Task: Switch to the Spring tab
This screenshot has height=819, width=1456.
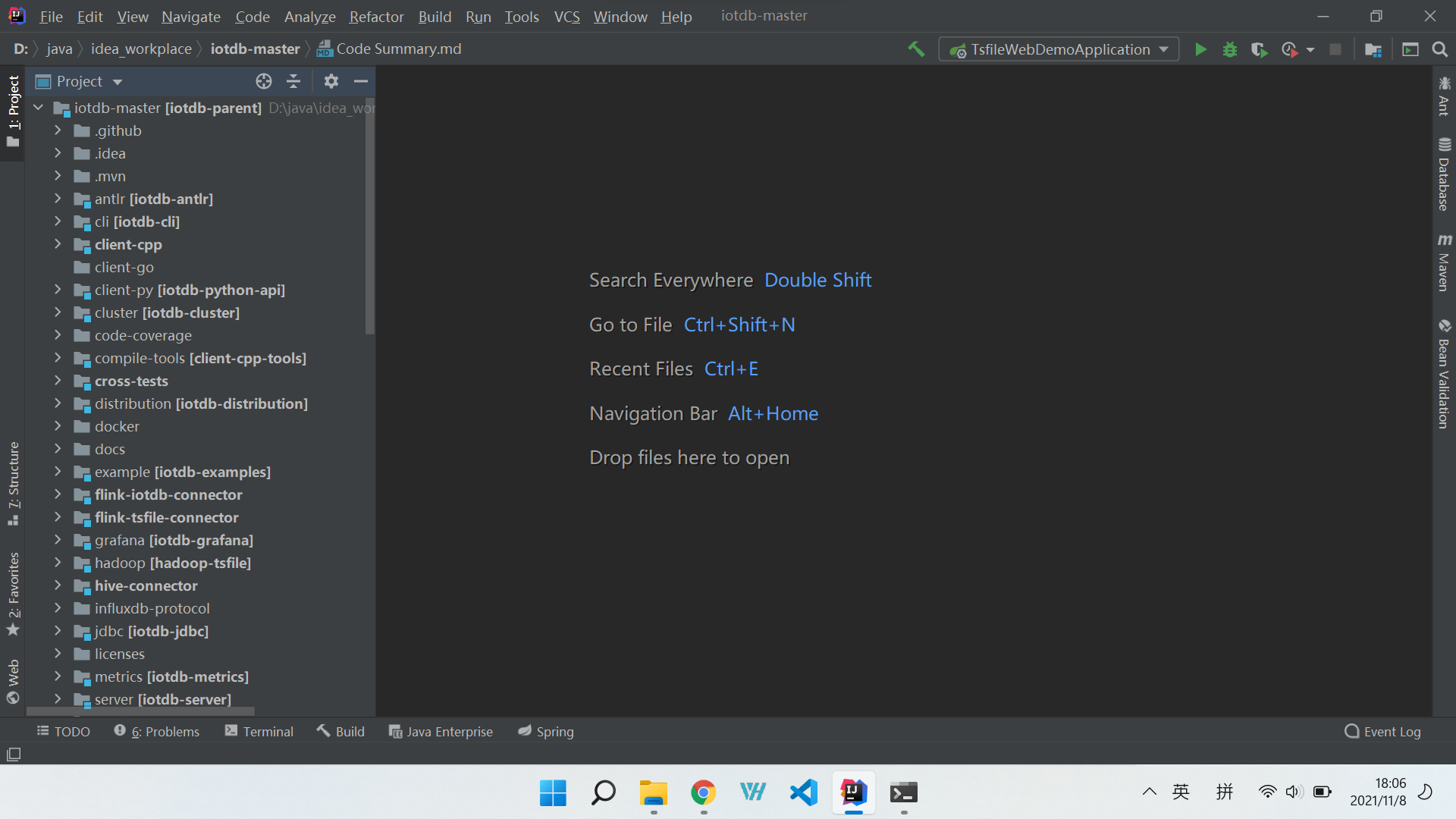Action: [545, 731]
